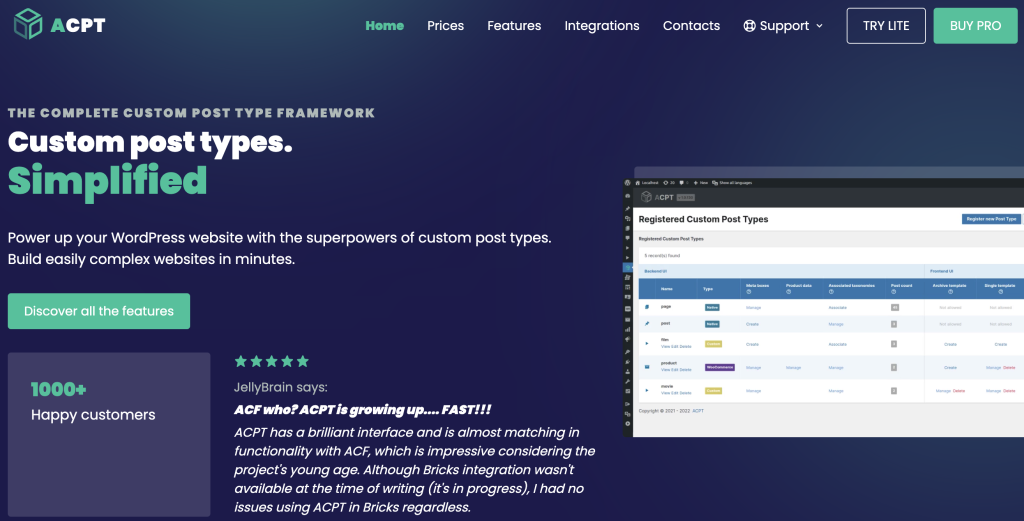Expand the Support dropdown menu
Screen dimensions: 1024x521
point(784,25)
